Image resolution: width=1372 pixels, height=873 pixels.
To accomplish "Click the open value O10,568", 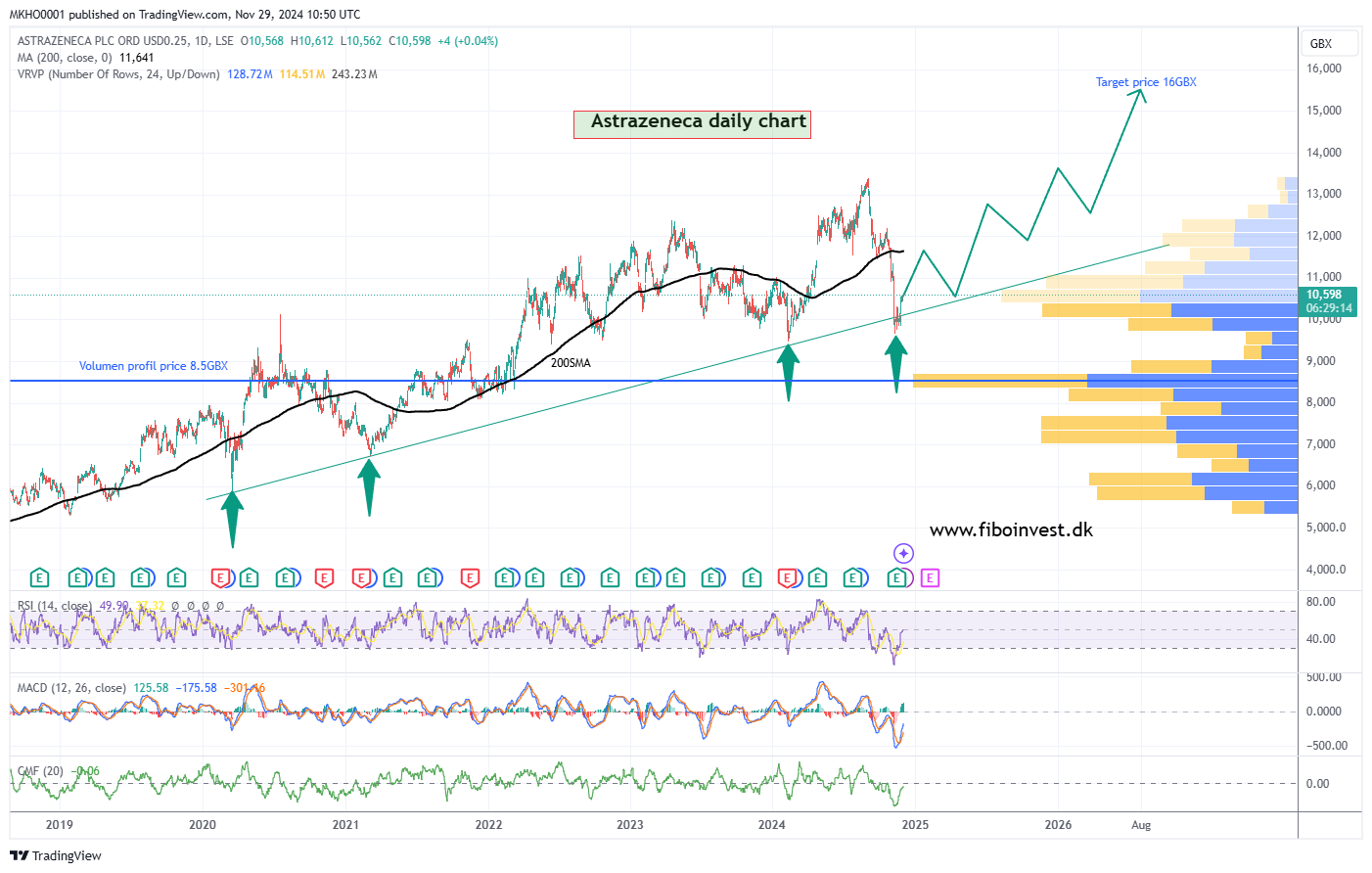I will point(262,41).
